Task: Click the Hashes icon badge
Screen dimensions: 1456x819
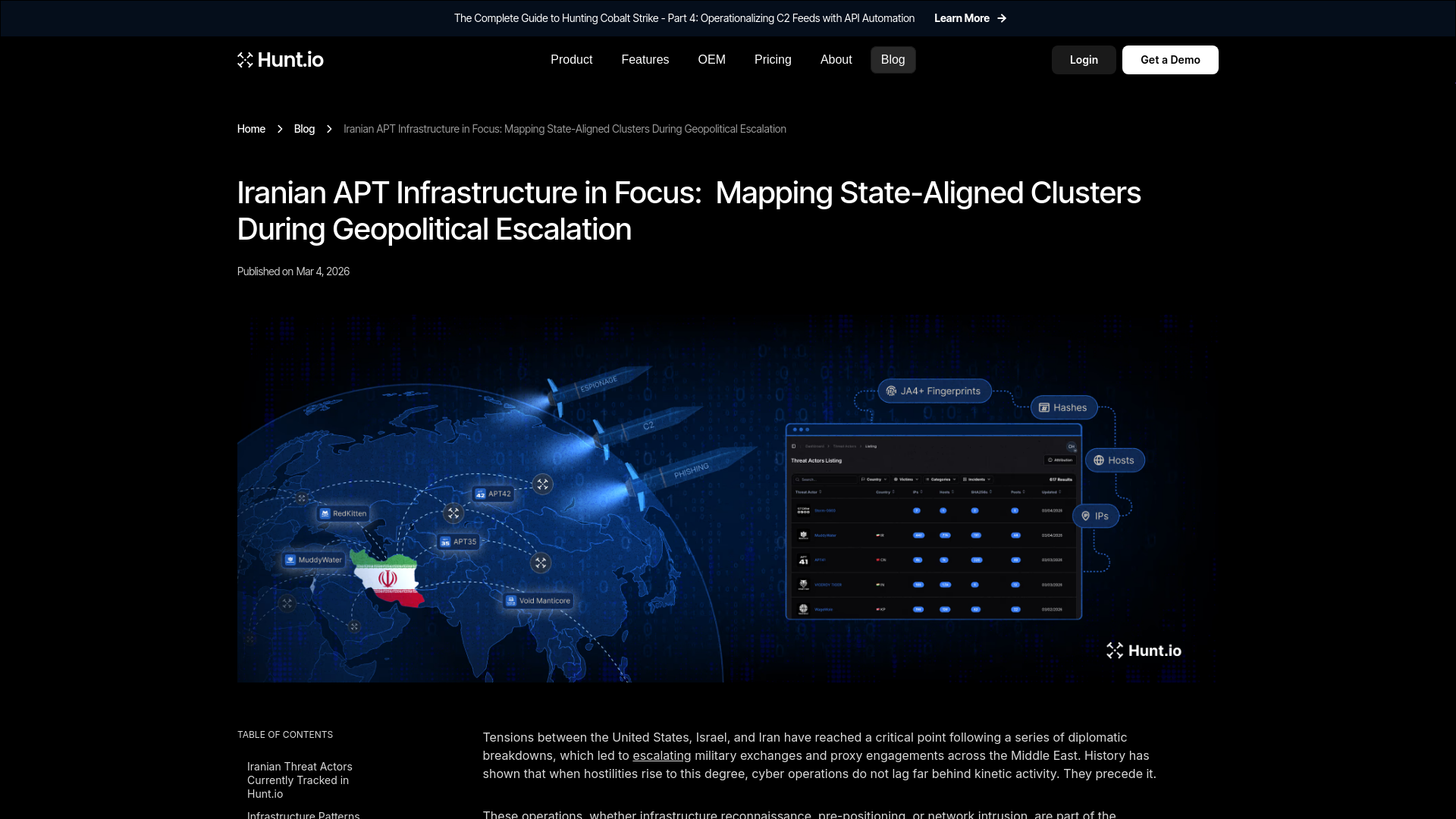Action: [1044, 407]
